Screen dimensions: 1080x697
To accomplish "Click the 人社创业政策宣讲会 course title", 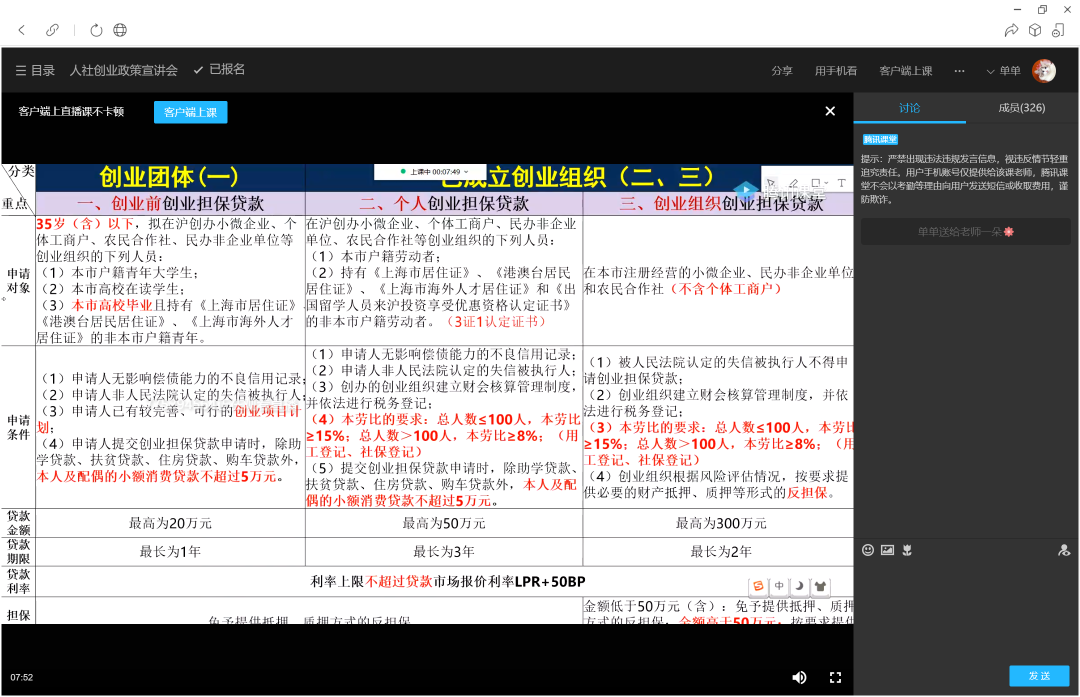I will (123, 70).
